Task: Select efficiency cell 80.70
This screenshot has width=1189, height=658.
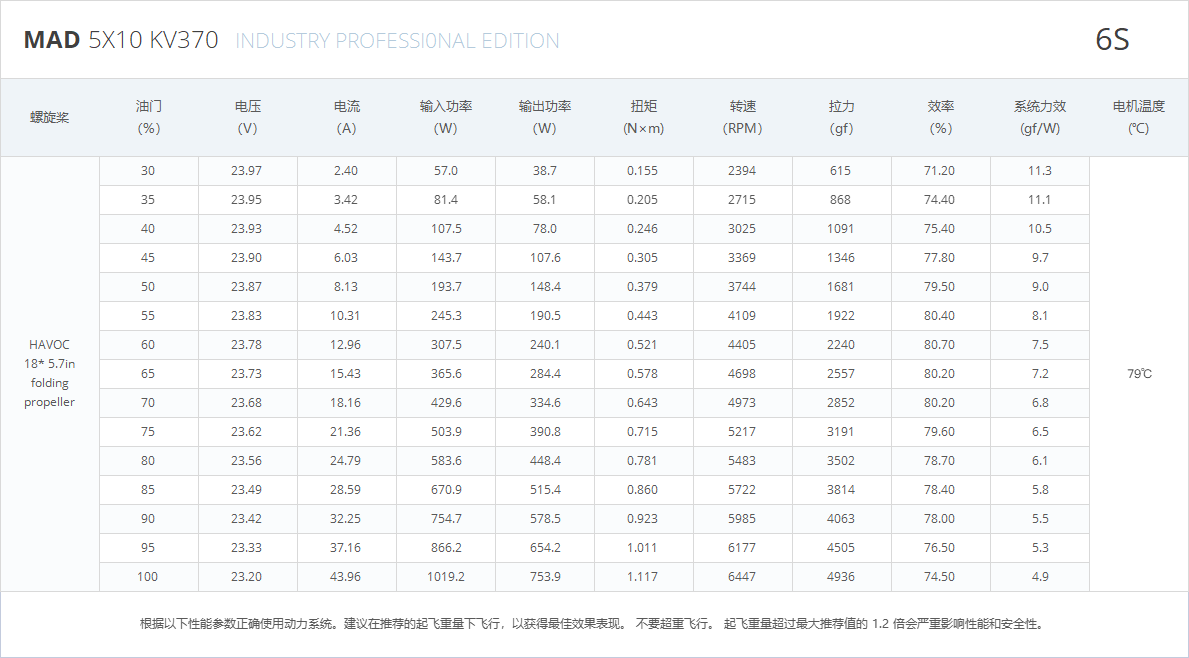Action: [x=939, y=345]
